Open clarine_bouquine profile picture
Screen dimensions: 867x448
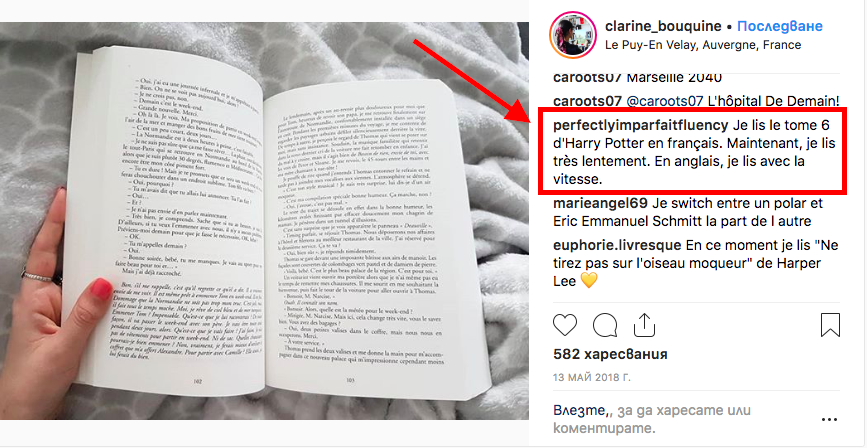point(573,34)
